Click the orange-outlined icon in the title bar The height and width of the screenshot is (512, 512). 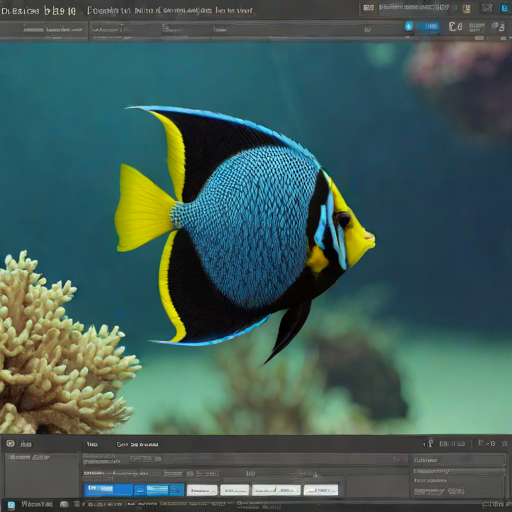click(368, 8)
